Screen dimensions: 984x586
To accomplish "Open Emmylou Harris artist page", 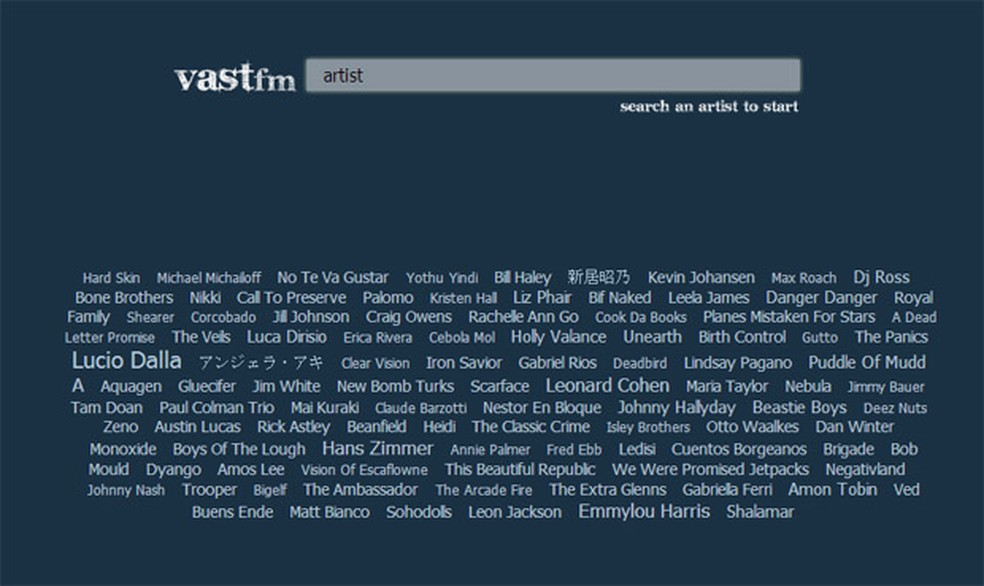I will point(644,511).
